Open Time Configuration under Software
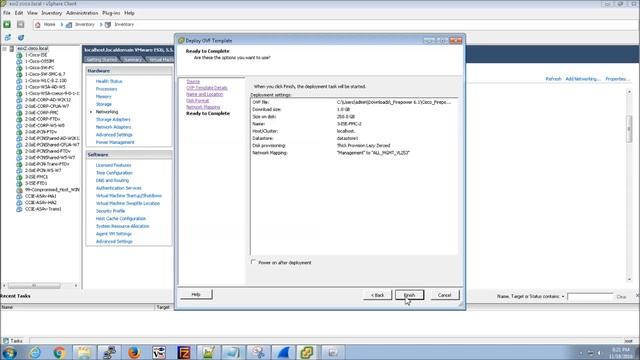This screenshot has height=360, width=640. tap(114, 173)
